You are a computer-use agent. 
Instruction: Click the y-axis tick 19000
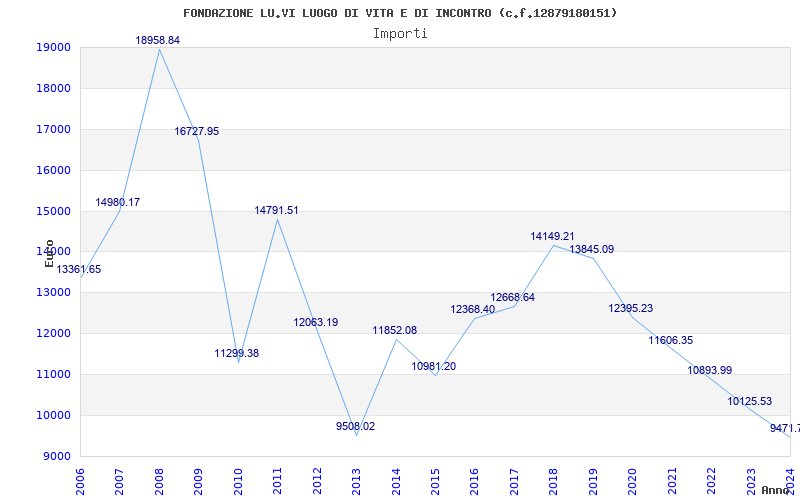tap(53, 47)
